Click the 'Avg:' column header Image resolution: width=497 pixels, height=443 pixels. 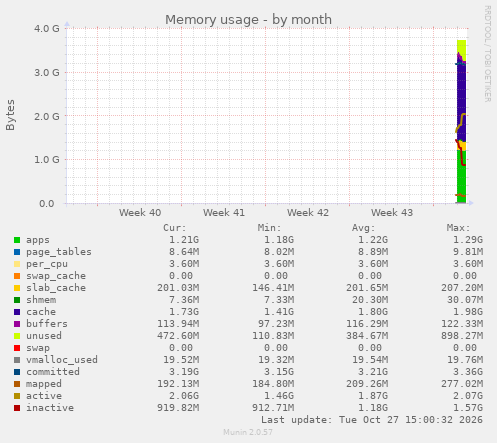click(x=364, y=228)
